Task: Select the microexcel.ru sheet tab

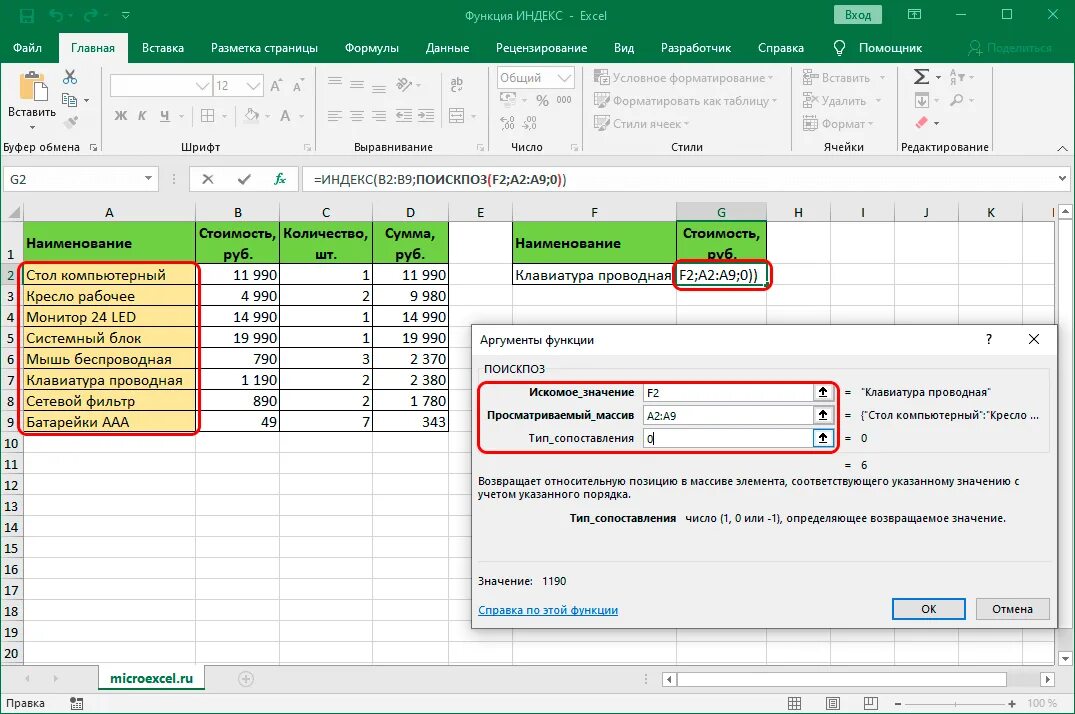Action: (152, 678)
